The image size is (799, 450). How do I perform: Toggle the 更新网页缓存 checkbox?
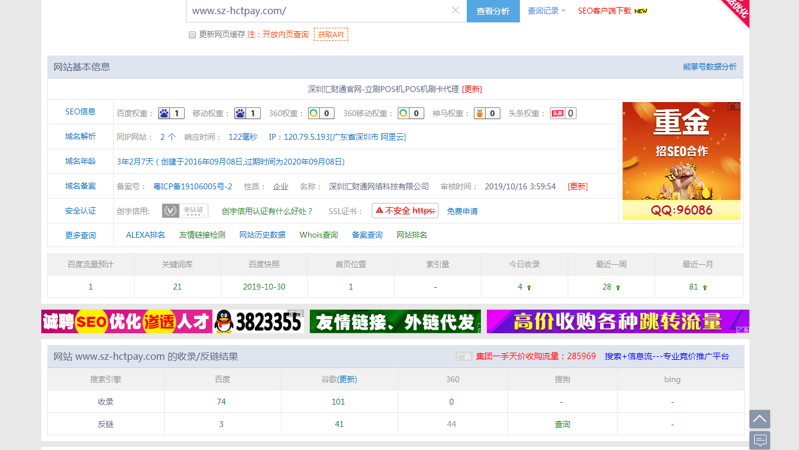[192, 35]
